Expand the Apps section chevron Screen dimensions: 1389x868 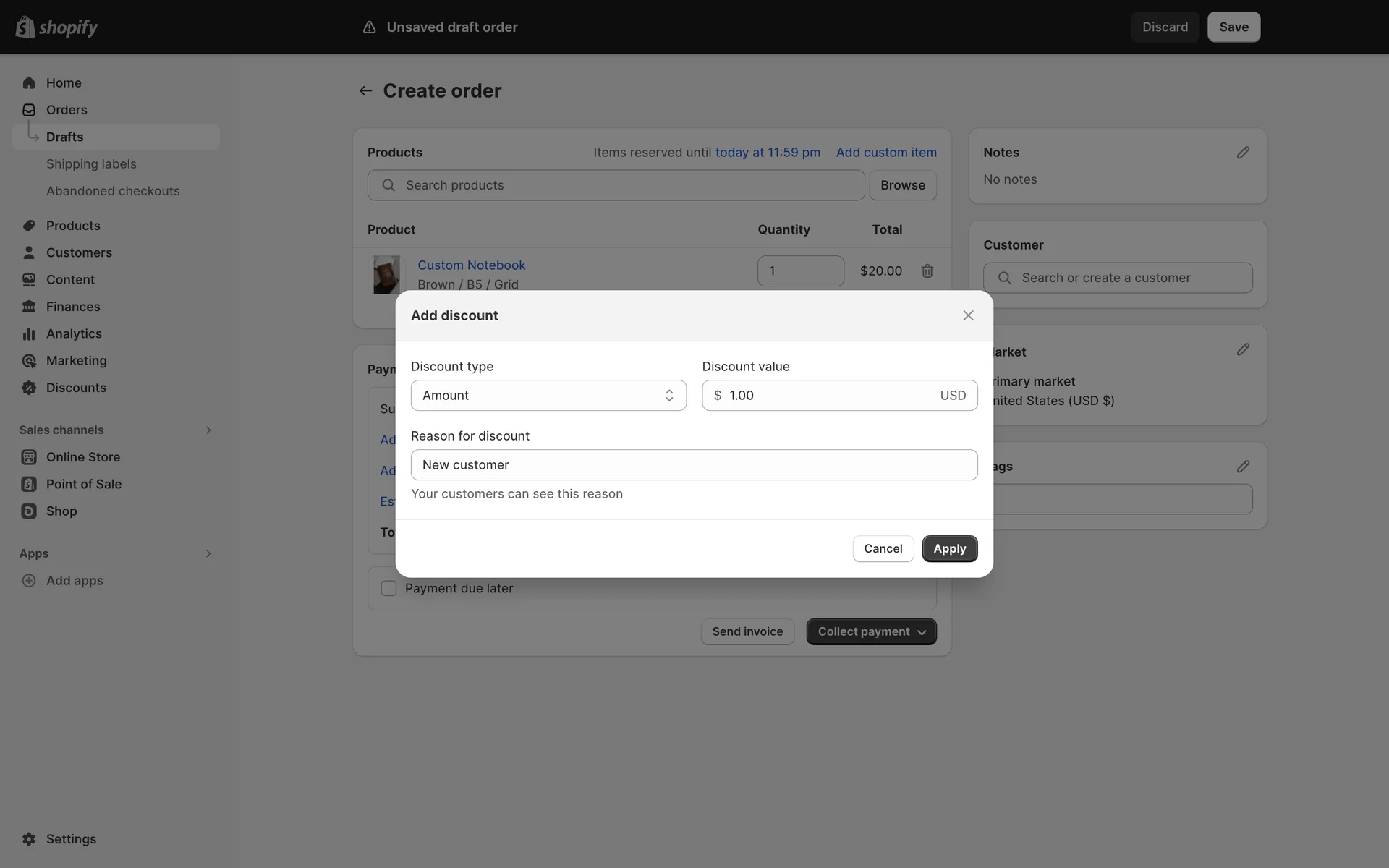point(208,554)
